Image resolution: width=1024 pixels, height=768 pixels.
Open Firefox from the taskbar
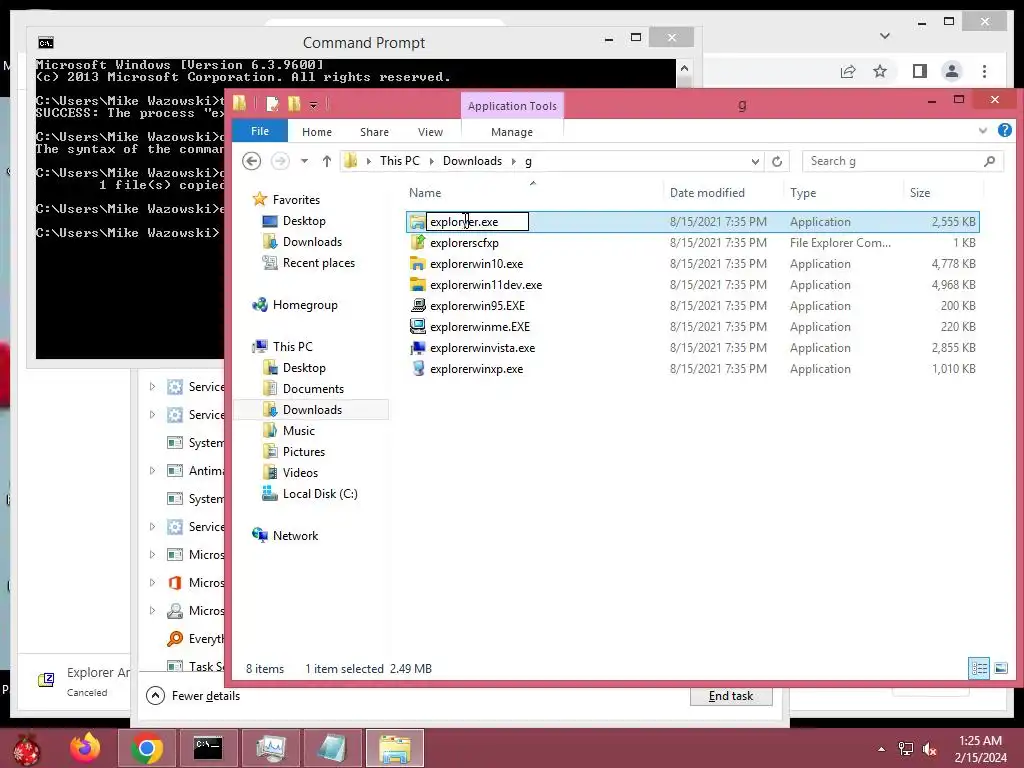tap(85, 748)
